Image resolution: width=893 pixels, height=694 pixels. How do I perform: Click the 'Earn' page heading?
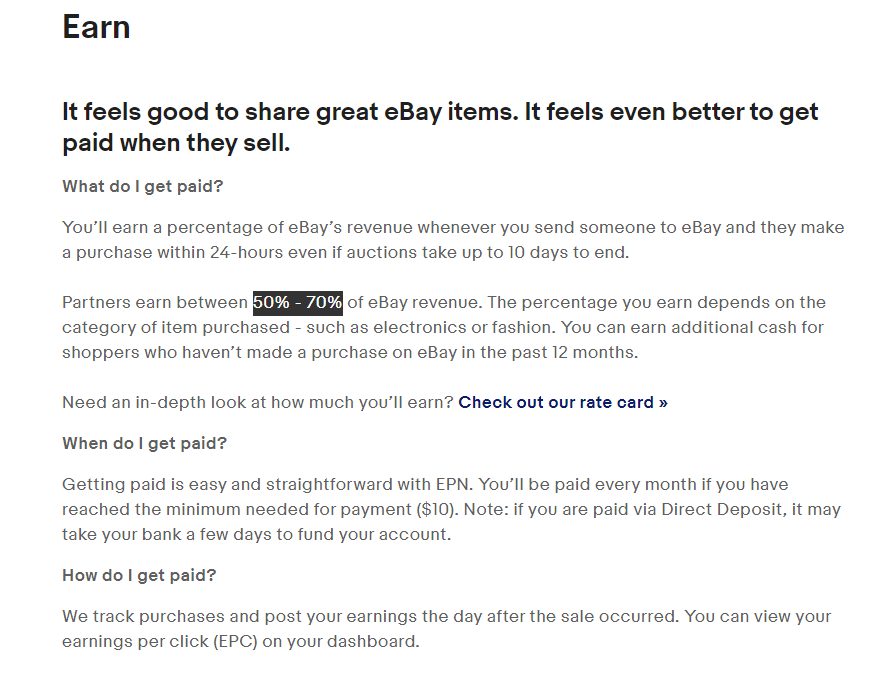click(x=96, y=27)
